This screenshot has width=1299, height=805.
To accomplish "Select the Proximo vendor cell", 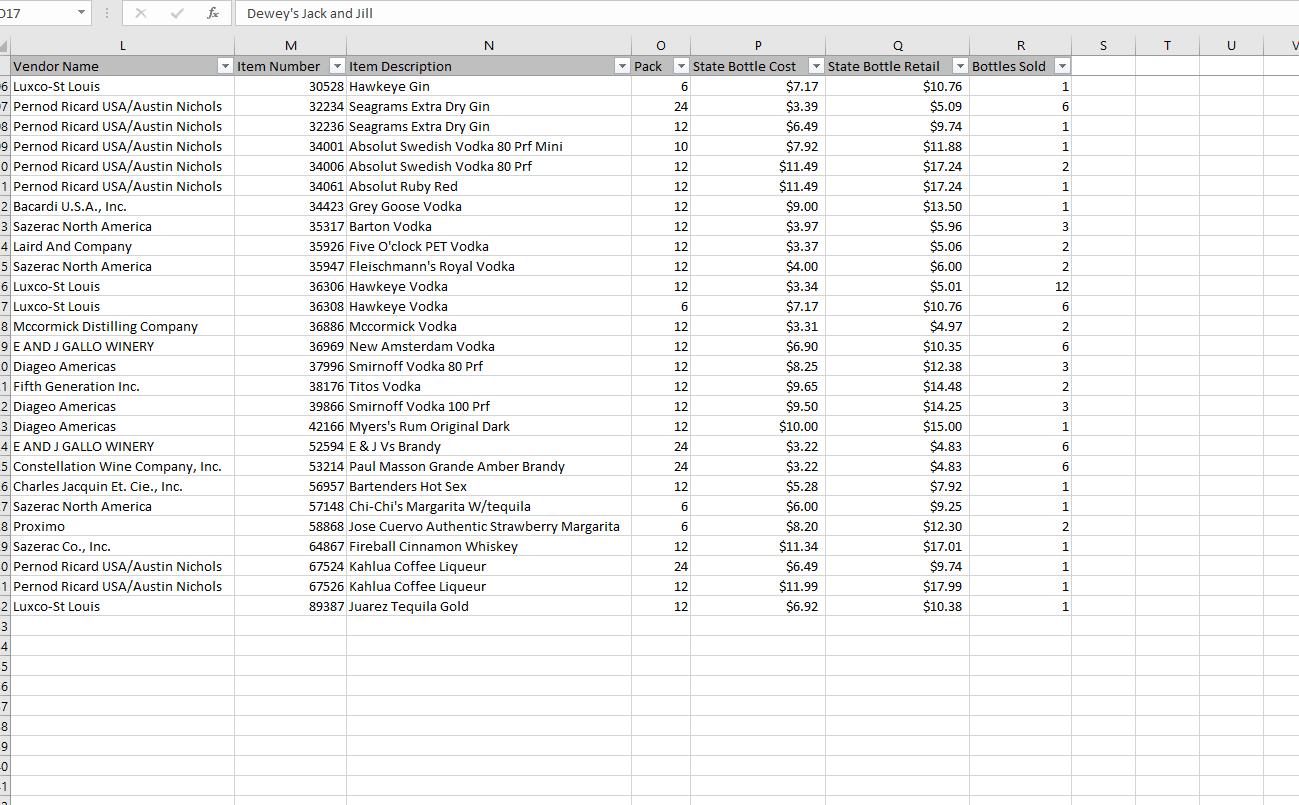I will [x=122, y=526].
